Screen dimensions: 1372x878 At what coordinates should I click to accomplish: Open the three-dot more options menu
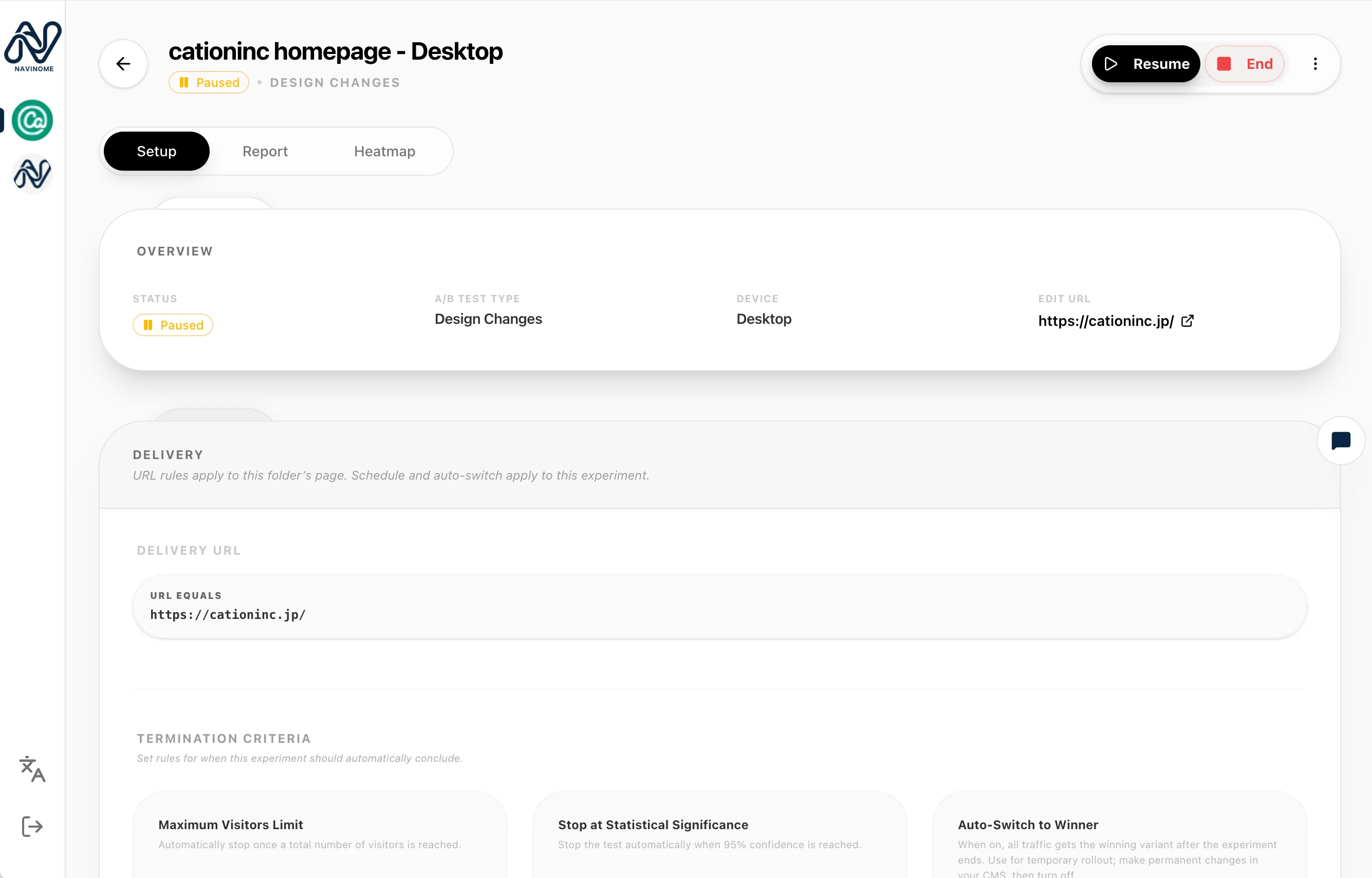click(x=1315, y=64)
